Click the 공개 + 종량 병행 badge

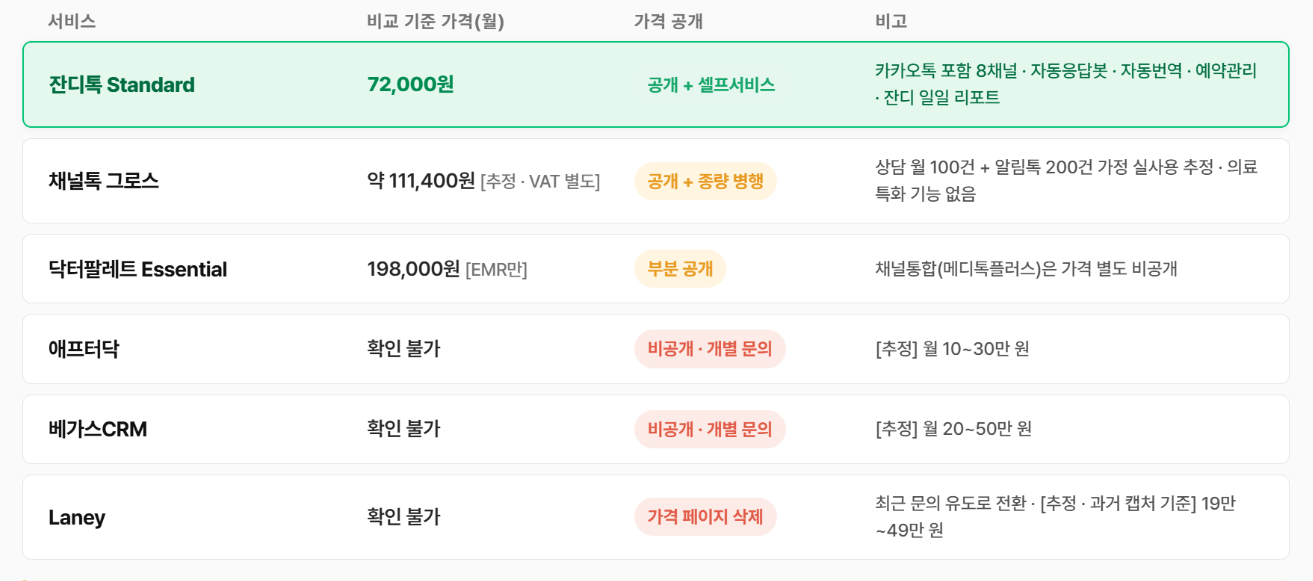coord(705,181)
